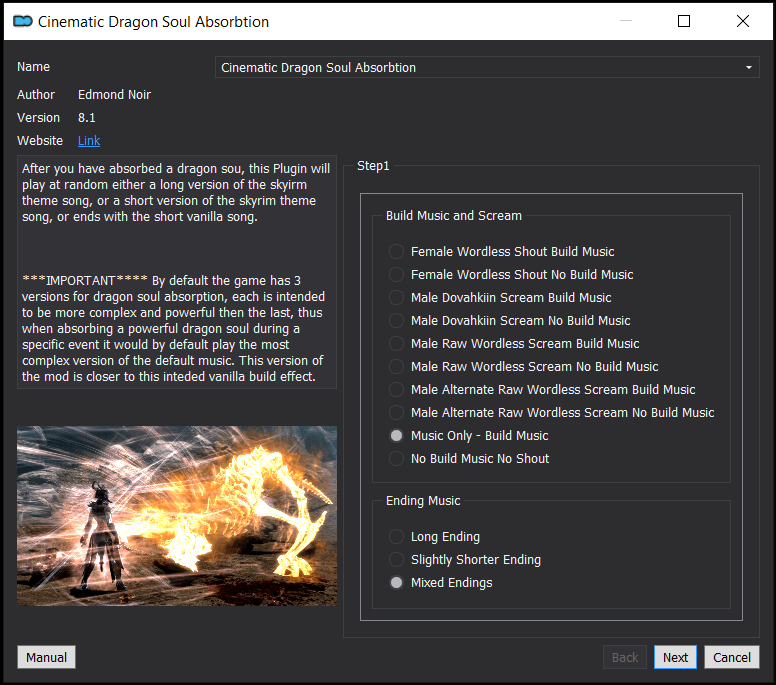Image resolution: width=776 pixels, height=685 pixels.
Task: Open the Manual install button
Action: tap(47, 657)
